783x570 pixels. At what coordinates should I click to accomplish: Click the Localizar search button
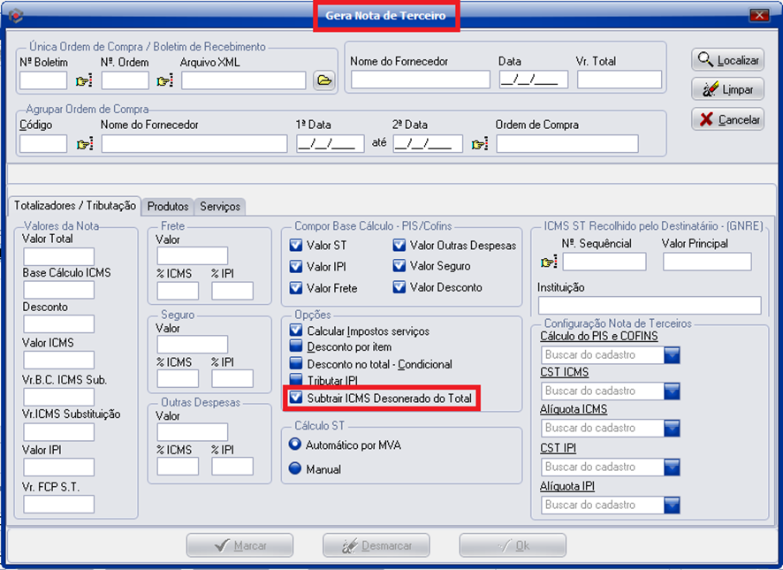(727, 60)
